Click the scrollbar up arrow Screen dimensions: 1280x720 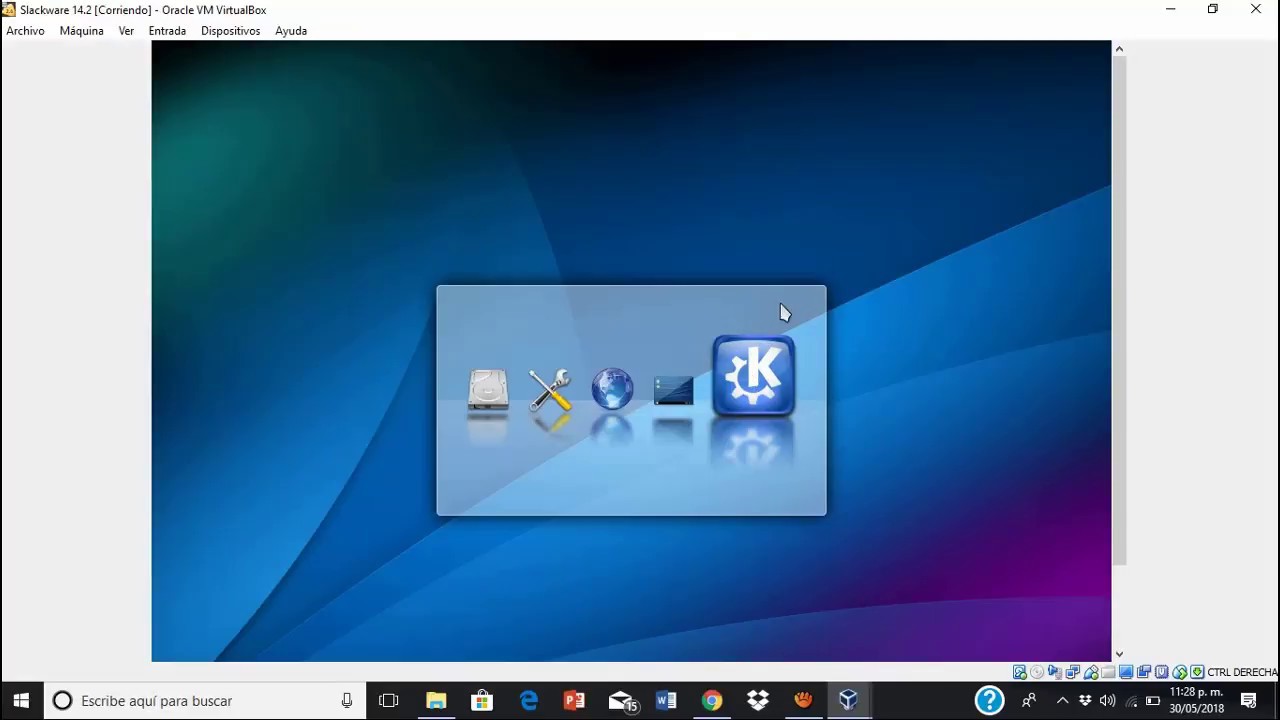(1119, 48)
